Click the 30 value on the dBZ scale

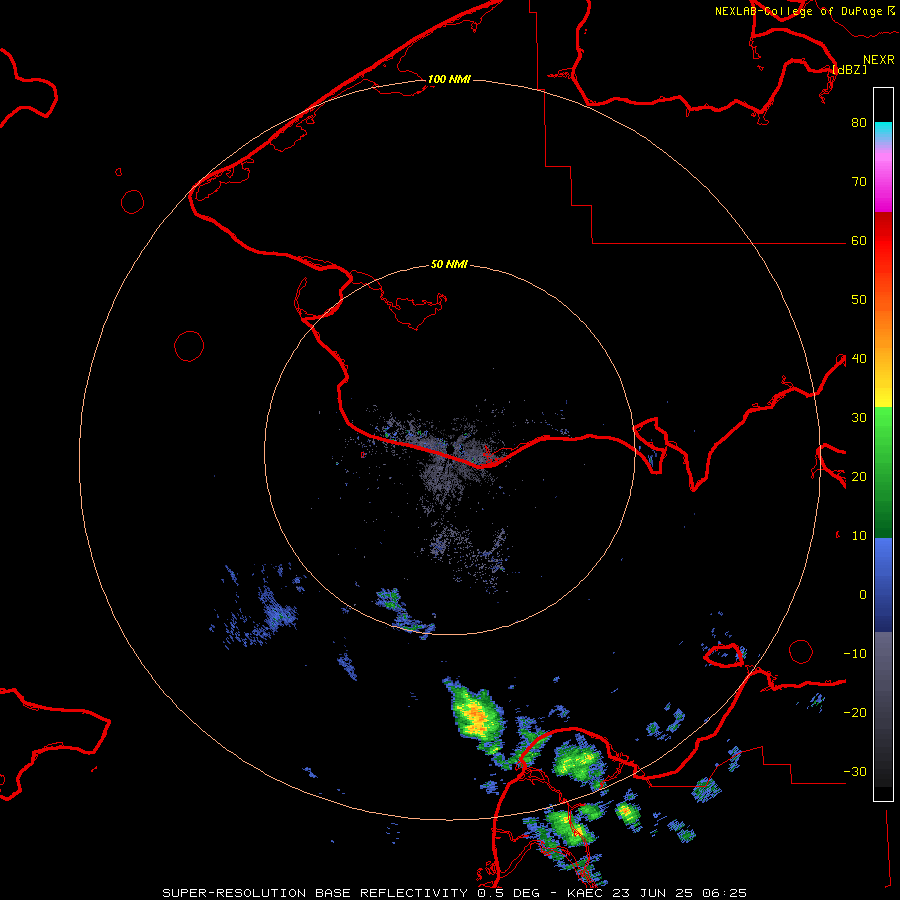pos(859,418)
